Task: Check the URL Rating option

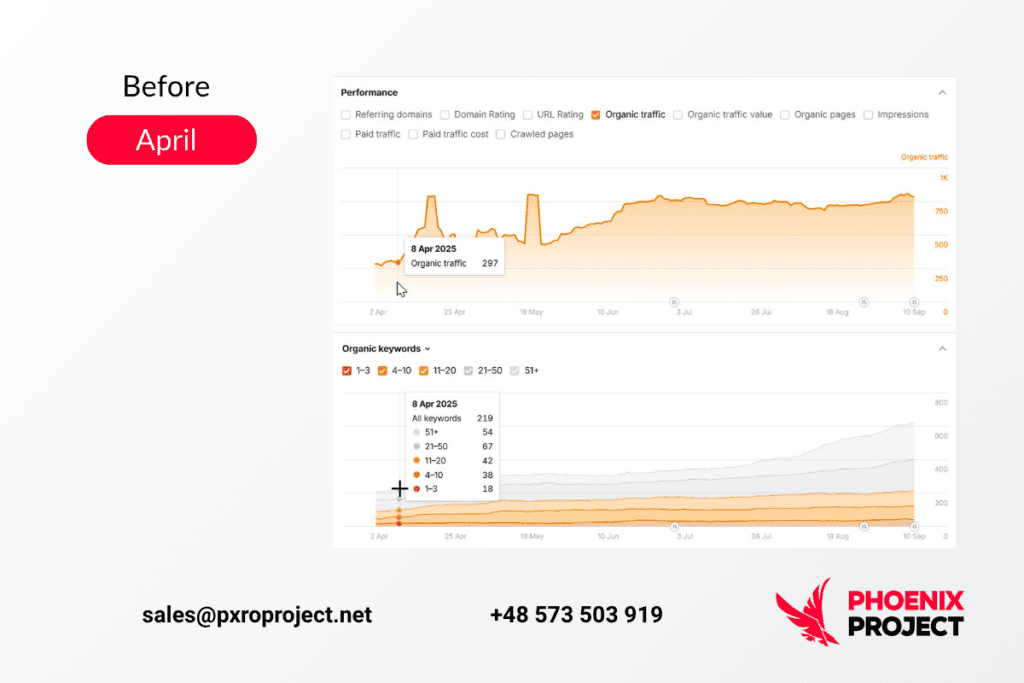Action: pyautogui.click(x=528, y=115)
